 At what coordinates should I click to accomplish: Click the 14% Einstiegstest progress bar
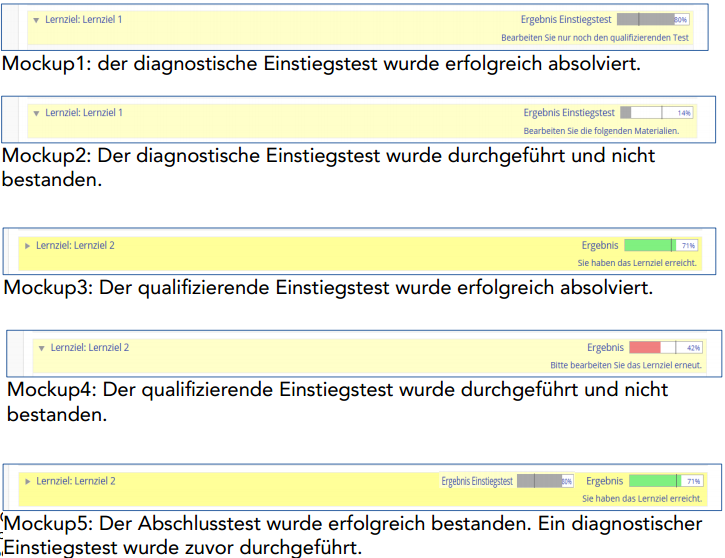click(x=656, y=113)
